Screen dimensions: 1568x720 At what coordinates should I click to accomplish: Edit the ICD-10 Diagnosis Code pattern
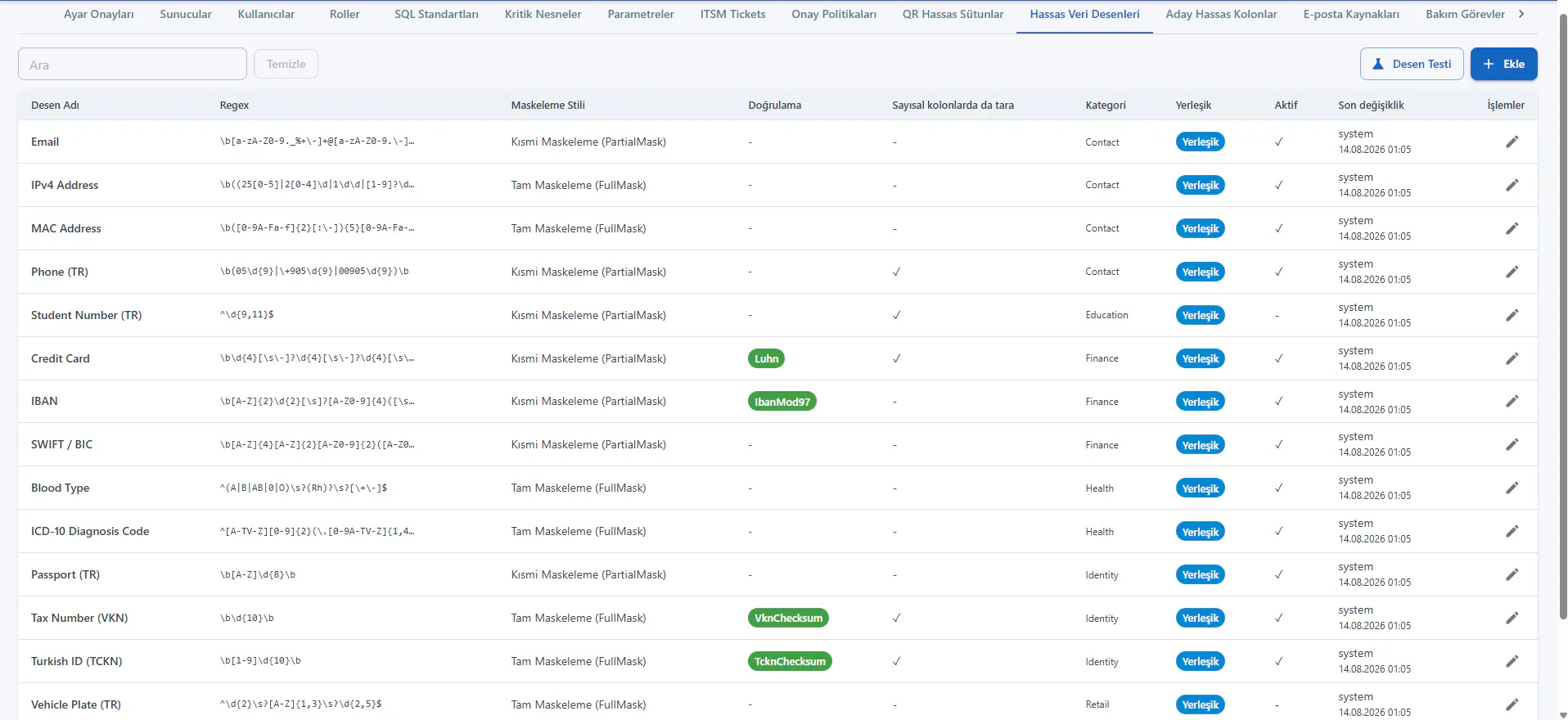(x=1512, y=531)
